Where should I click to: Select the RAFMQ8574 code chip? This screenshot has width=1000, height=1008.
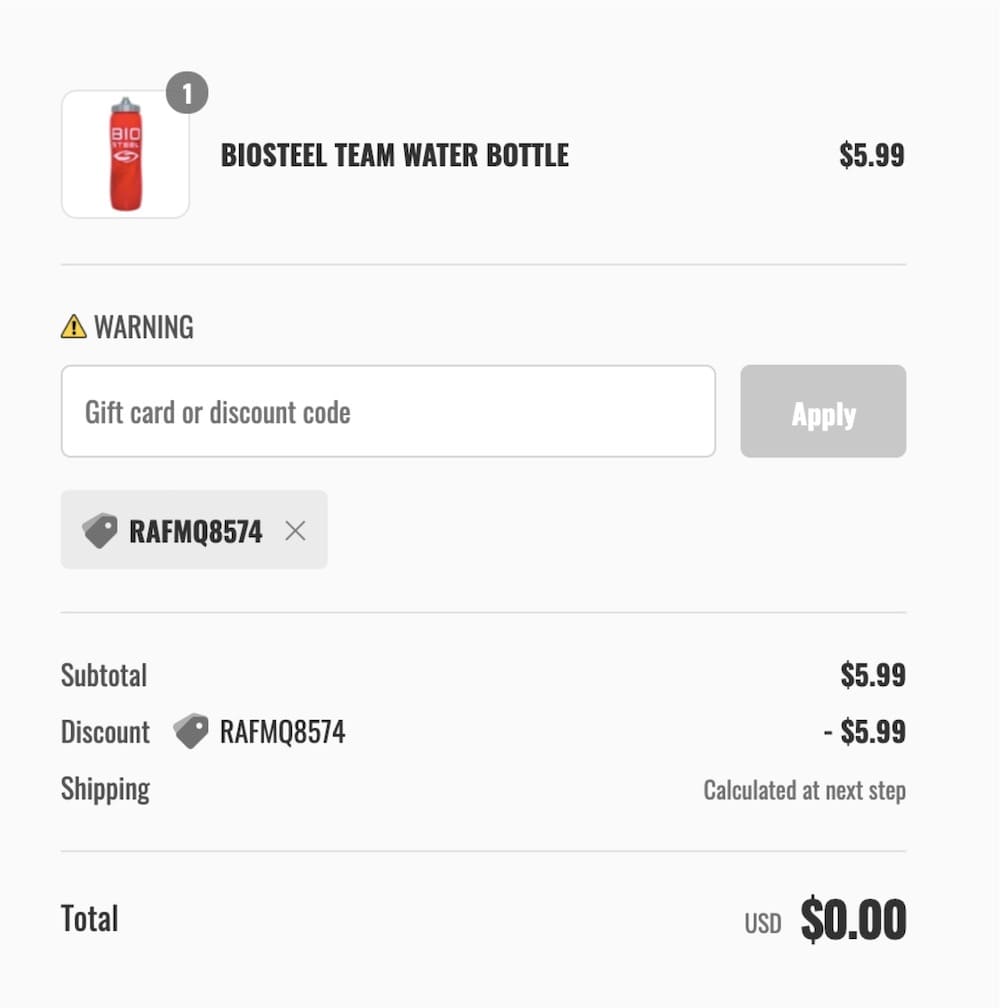click(x=194, y=530)
